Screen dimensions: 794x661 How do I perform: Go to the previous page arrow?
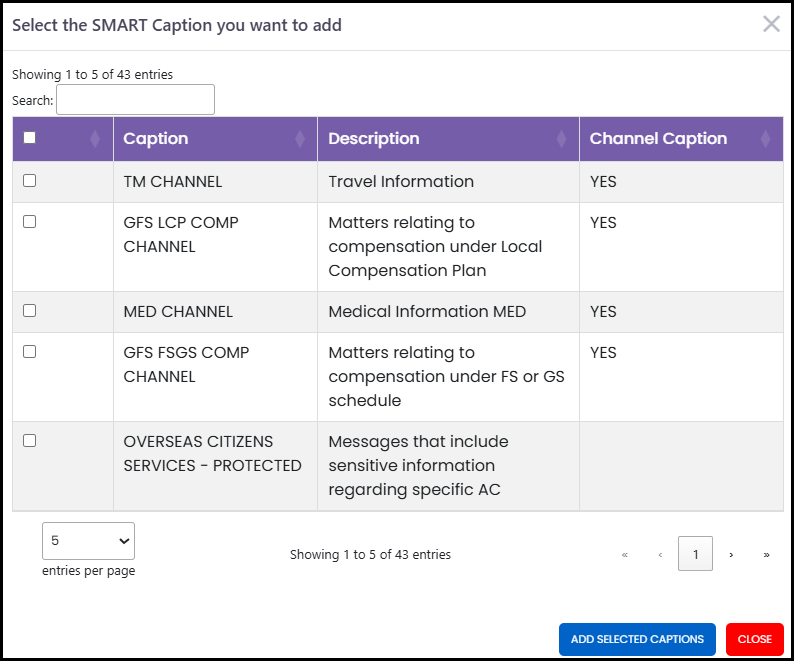click(660, 555)
